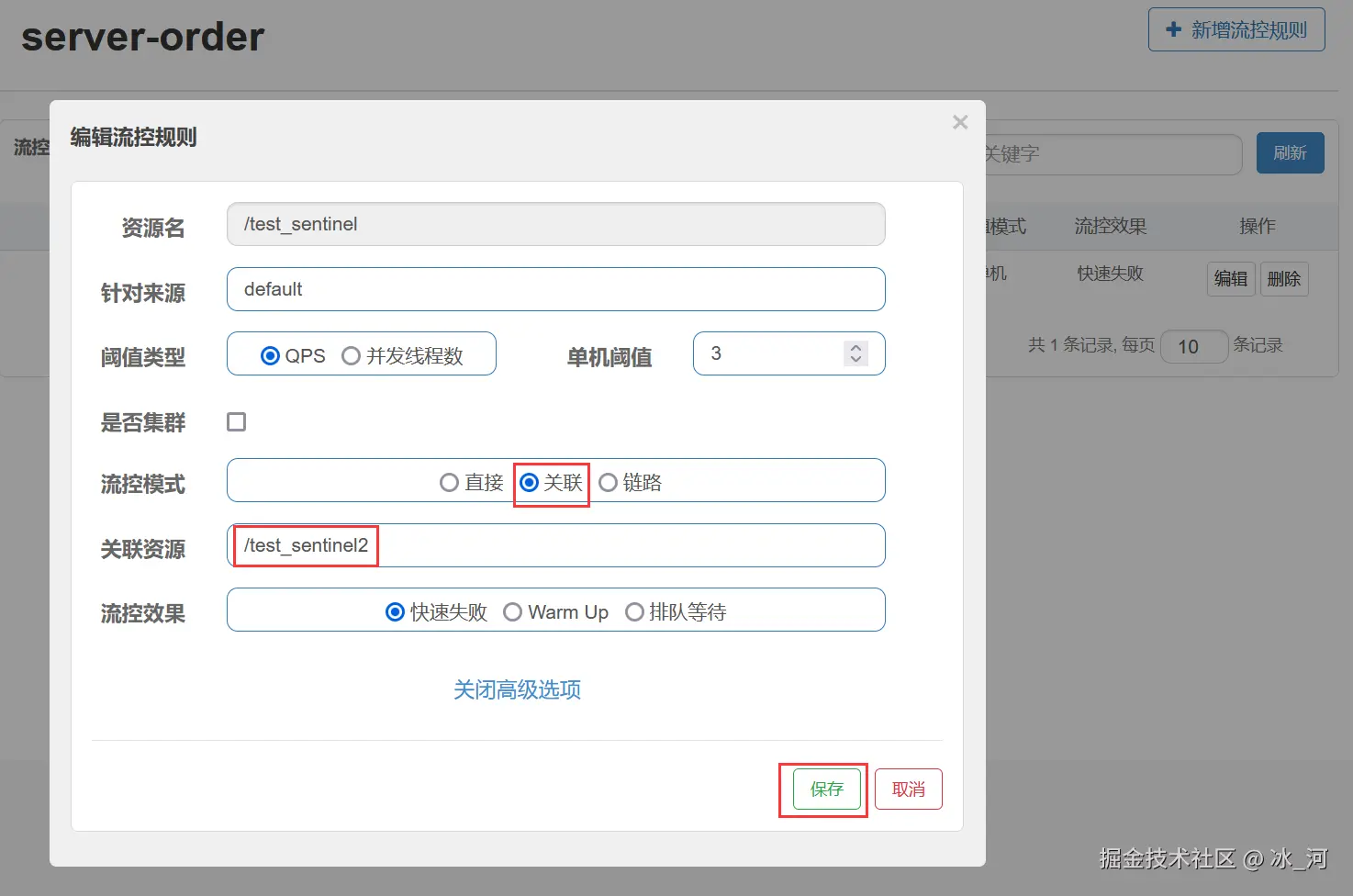This screenshot has width=1353, height=896.
Task: Select 排队等待 flow control effect
Action: click(634, 612)
